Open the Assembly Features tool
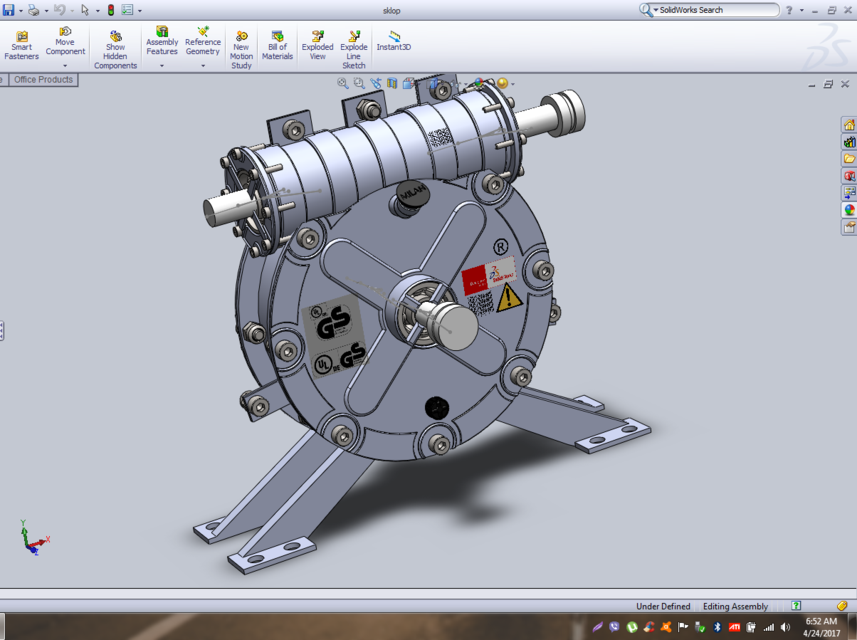The image size is (857, 640). 161,40
